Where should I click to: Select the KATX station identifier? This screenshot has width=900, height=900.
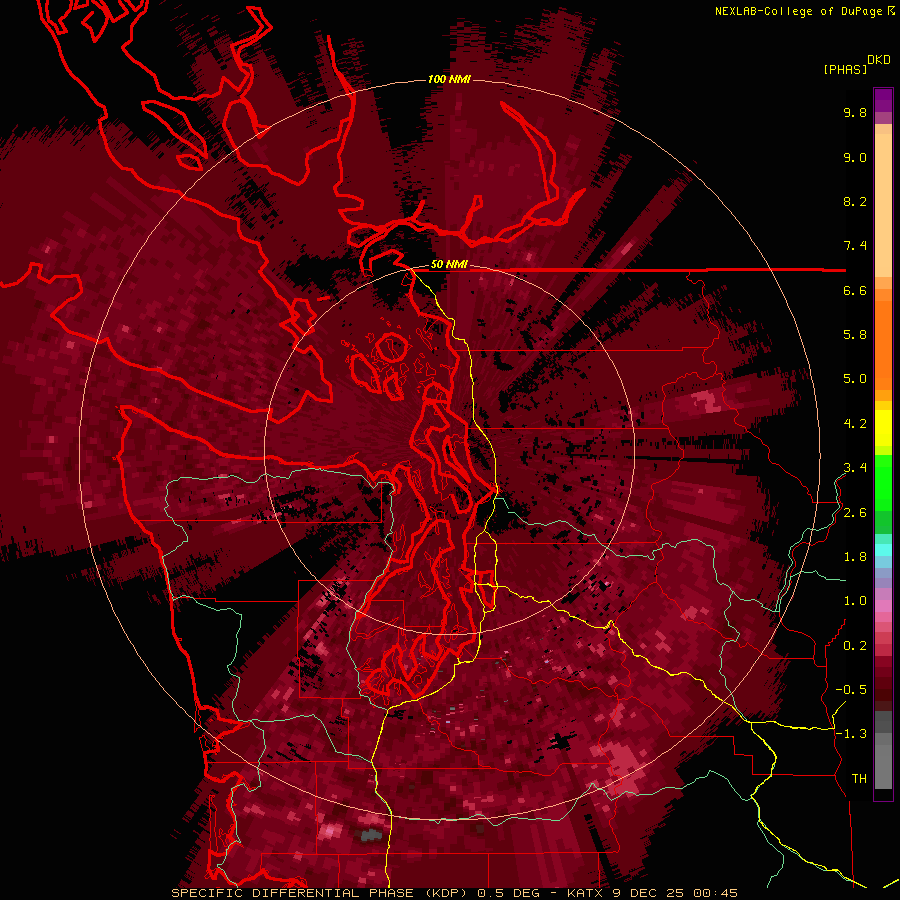[586, 893]
